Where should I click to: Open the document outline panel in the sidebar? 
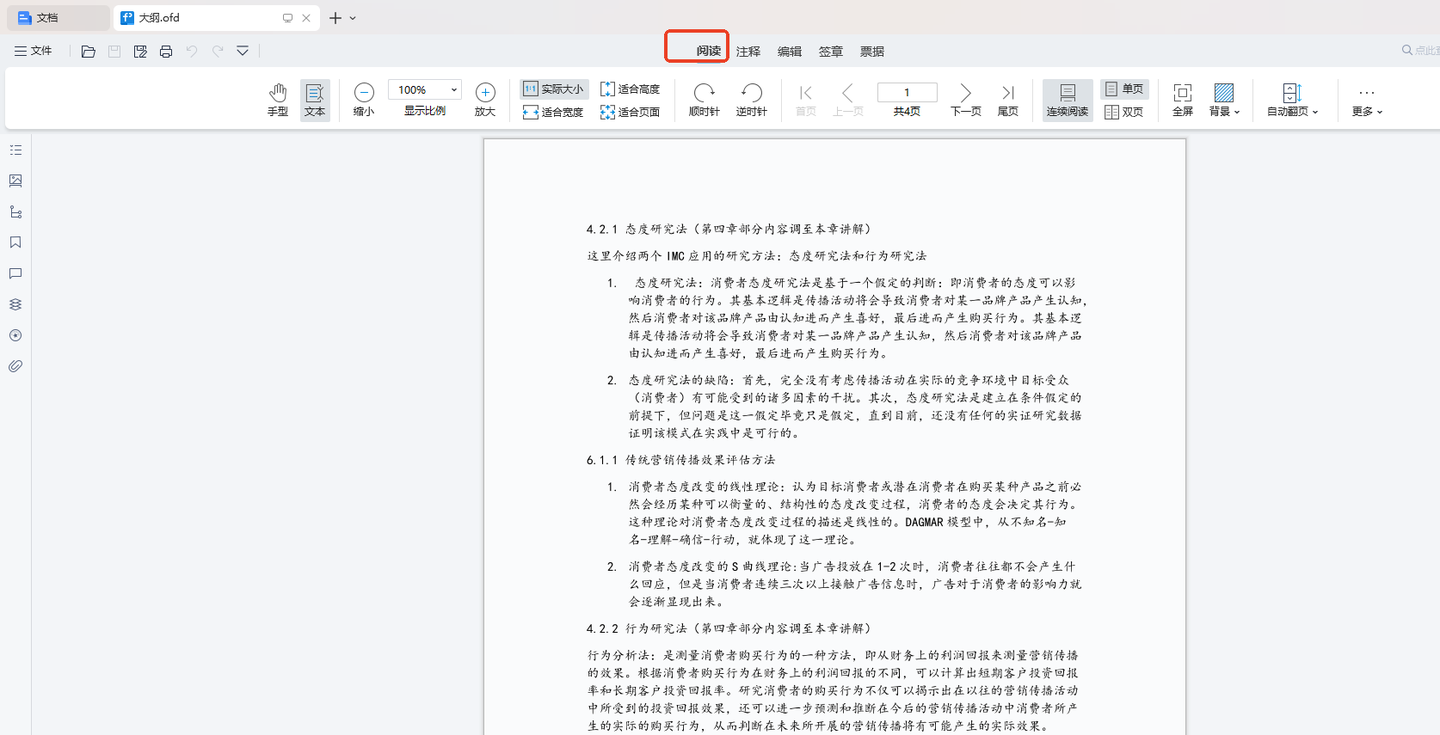coord(15,149)
